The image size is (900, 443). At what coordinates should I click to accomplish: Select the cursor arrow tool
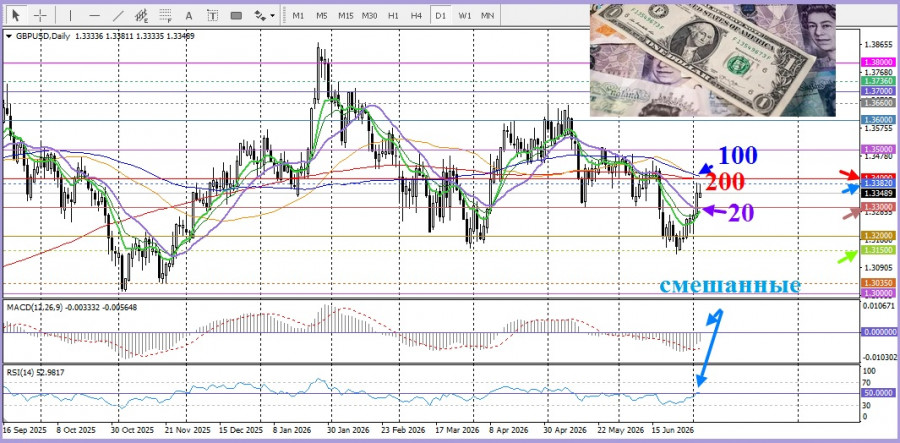tap(17, 15)
